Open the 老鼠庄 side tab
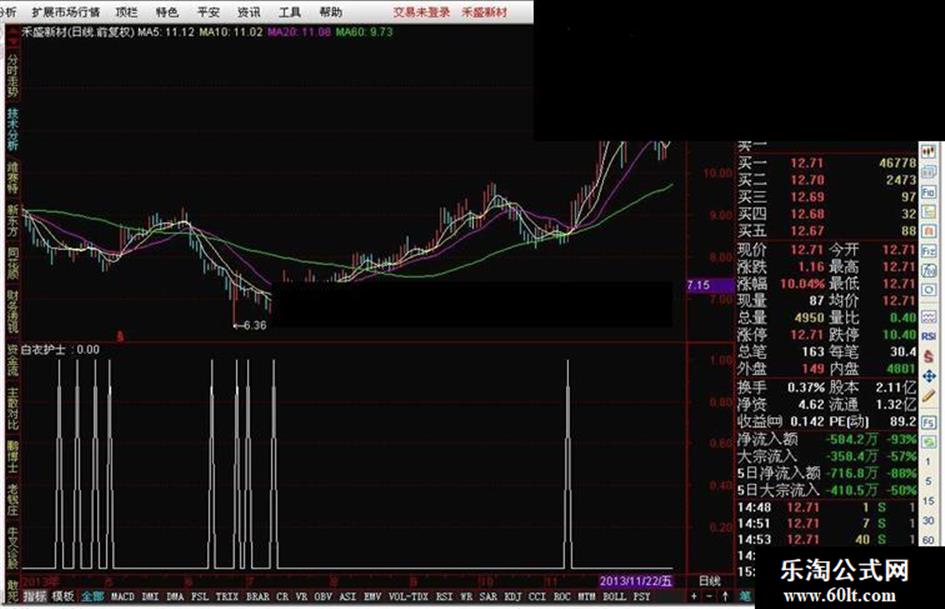 tap(13, 500)
